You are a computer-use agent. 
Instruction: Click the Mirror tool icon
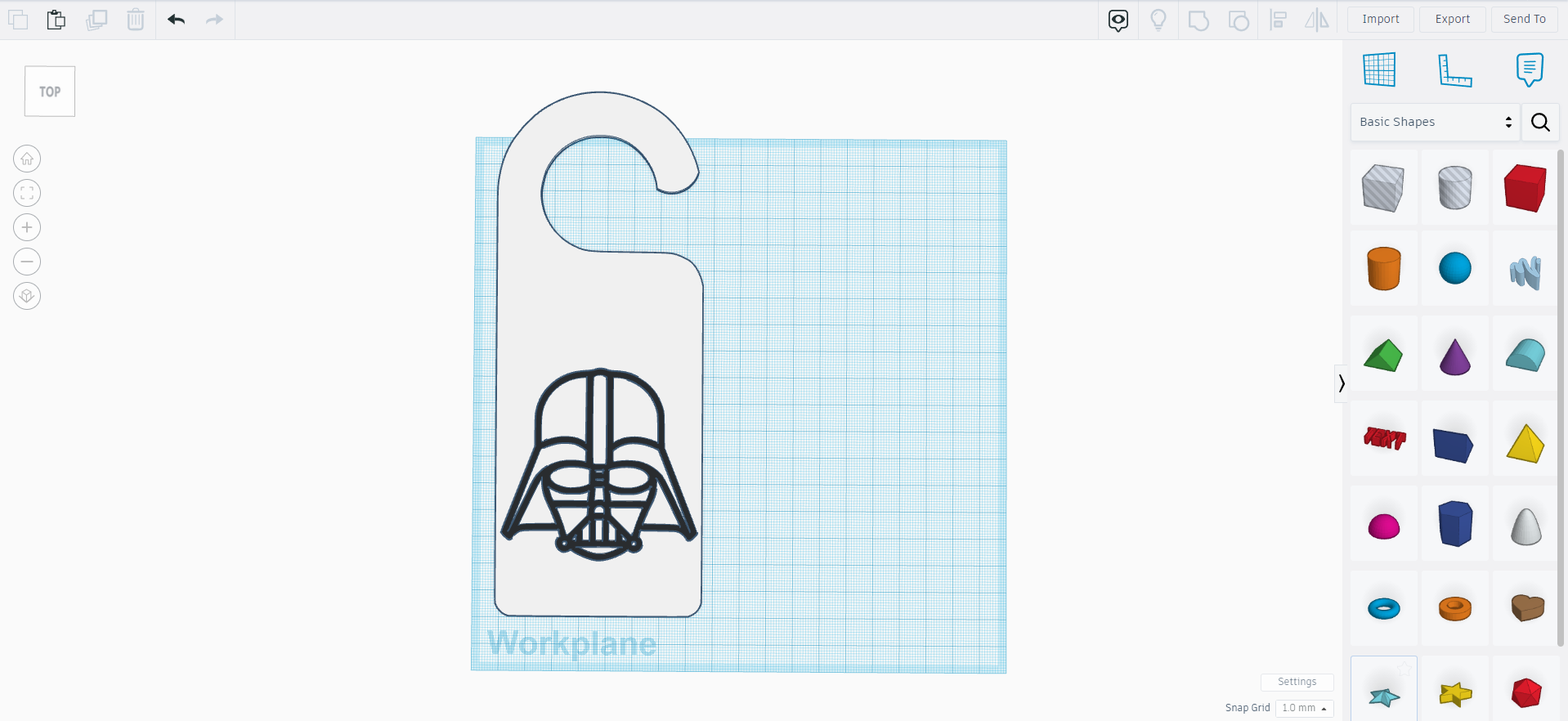[x=1317, y=20]
